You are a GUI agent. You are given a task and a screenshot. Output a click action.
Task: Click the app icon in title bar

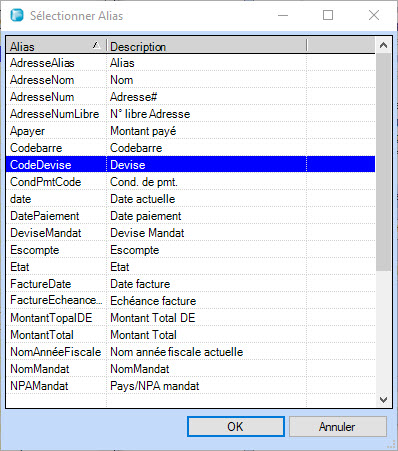pyautogui.click(x=17, y=15)
